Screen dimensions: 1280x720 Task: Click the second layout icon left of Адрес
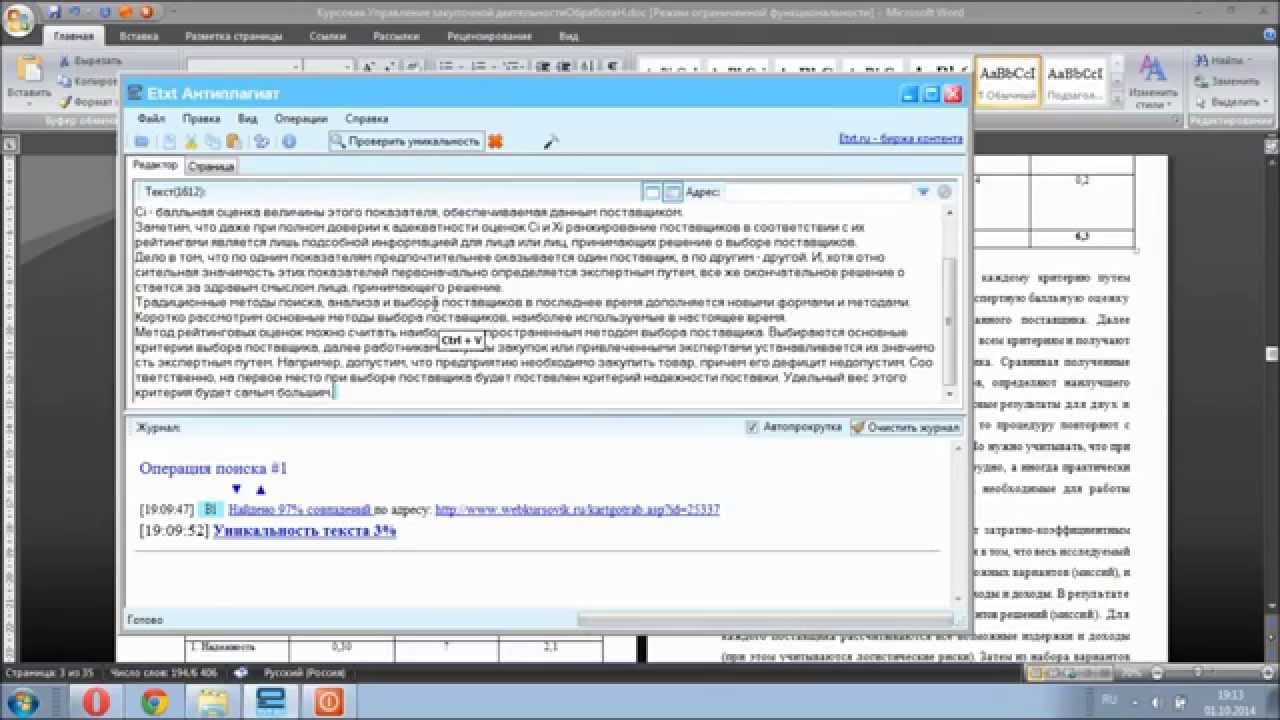672,191
